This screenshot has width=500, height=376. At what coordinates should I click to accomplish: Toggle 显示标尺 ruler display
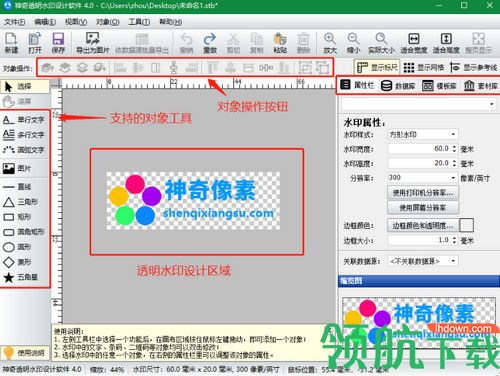(x=377, y=67)
